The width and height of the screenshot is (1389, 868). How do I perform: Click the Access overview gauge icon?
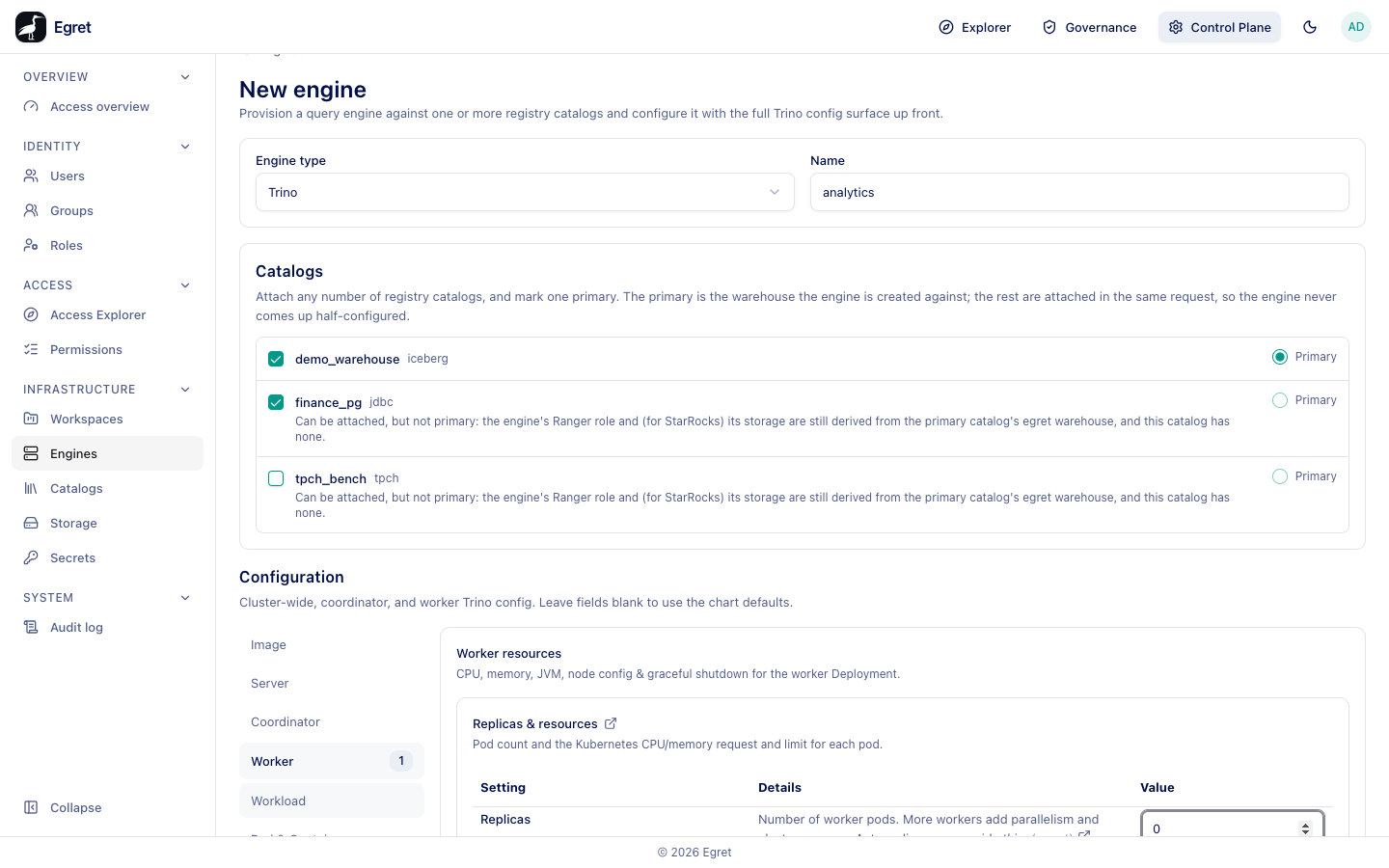click(31, 106)
